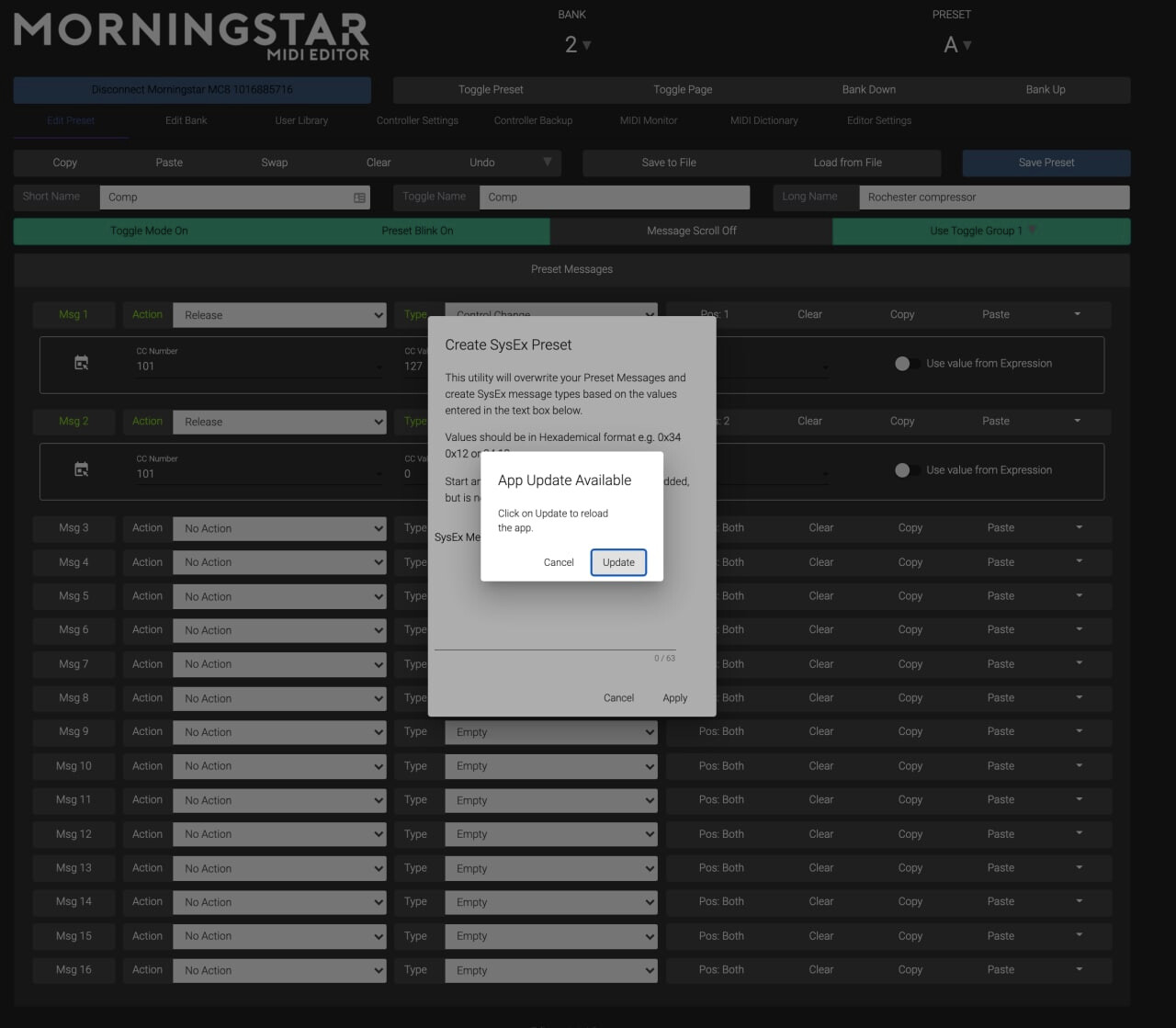Screen dimensions: 1176x1028
Task: Toggle Msg 2 Use value from Expression
Action: [907, 469]
